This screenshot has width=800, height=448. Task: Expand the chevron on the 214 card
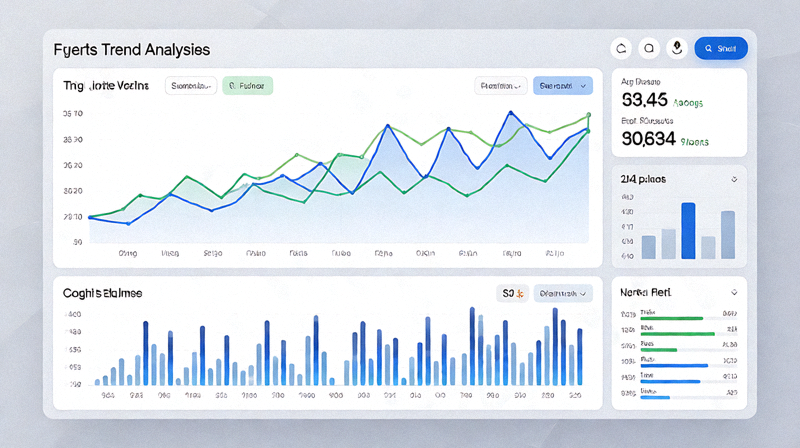coord(734,179)
